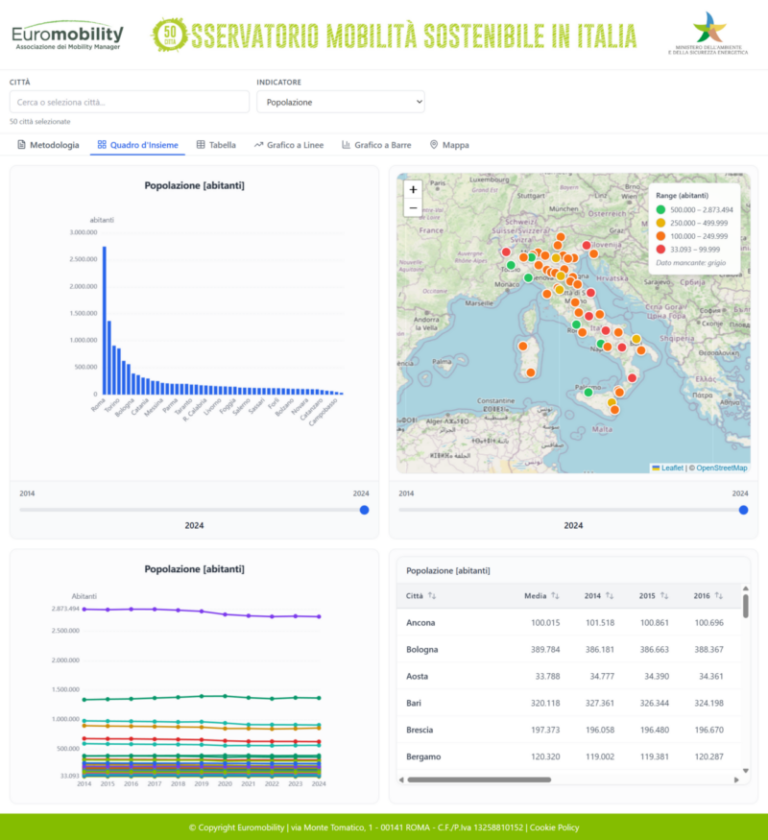Open the OpenStreetMap attribution link
This screenshot has width=768, height=840.
(721, 468)
